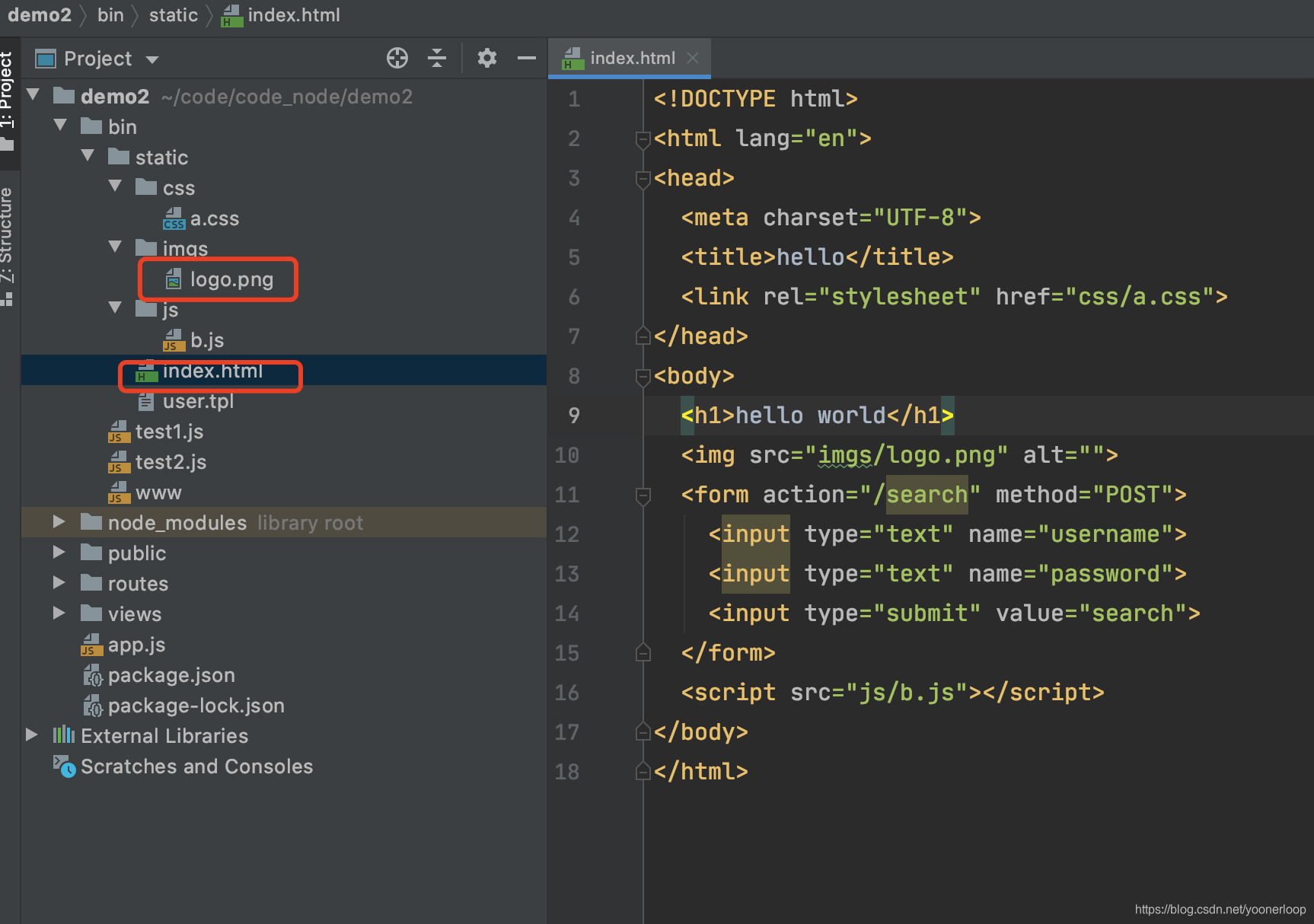Collapse the static folder arrow

tap(88, 156)
